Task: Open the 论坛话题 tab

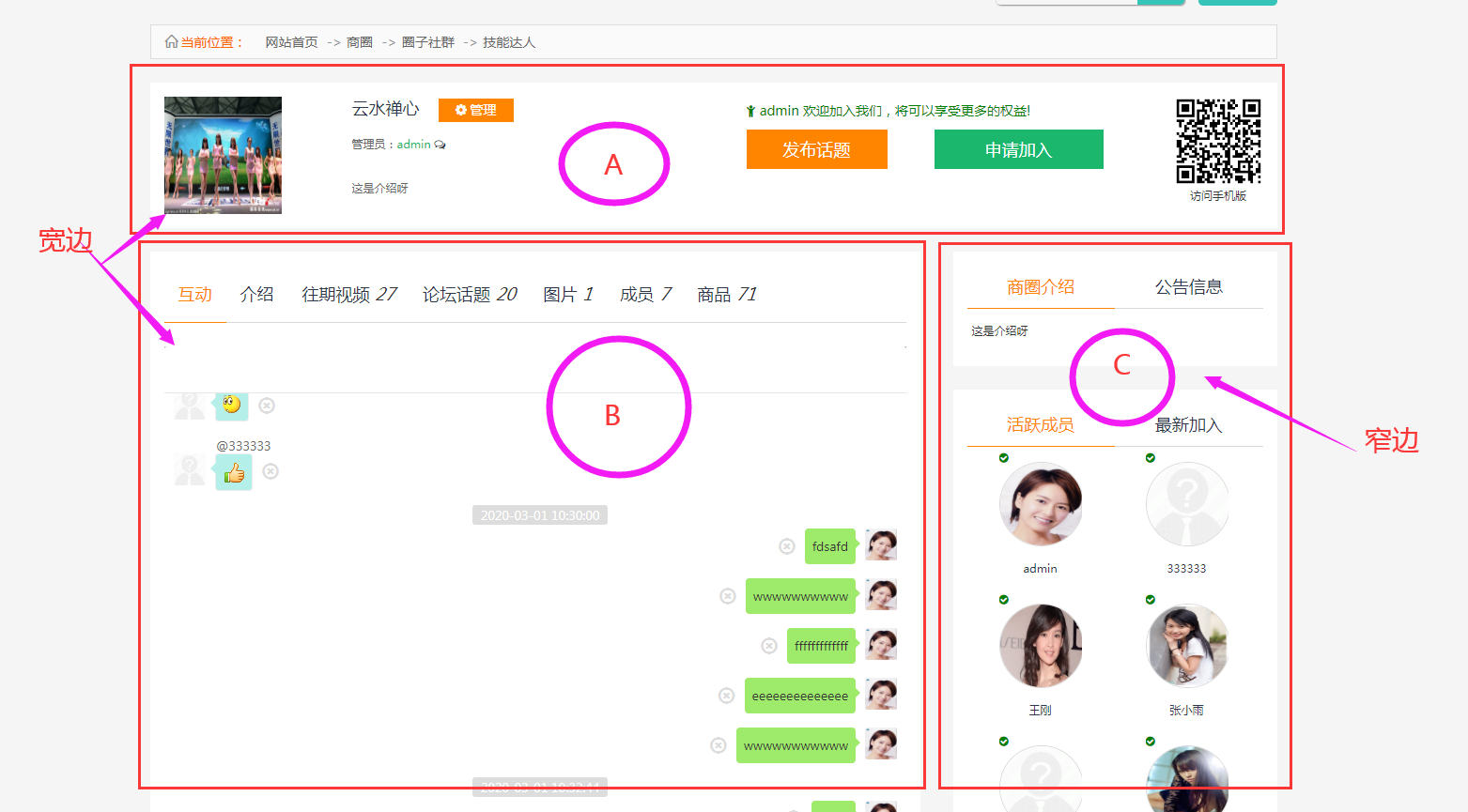Action: click(469, 295)
